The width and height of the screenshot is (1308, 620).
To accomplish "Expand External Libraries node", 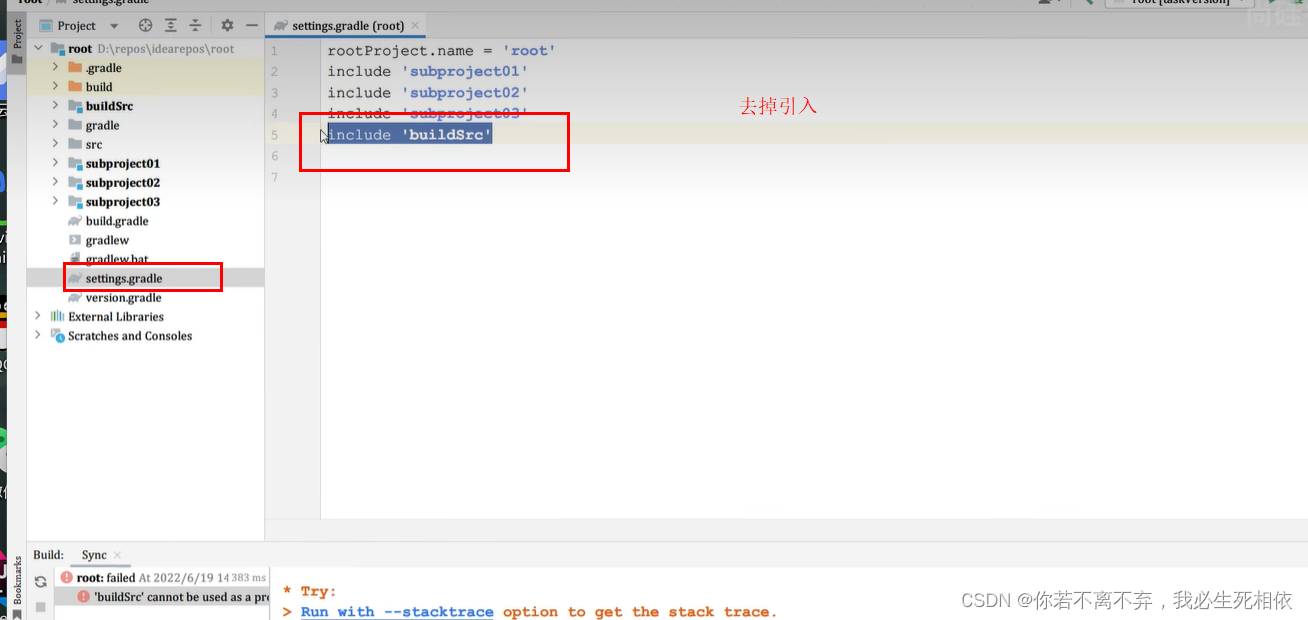I will click(x=39, y=316).
